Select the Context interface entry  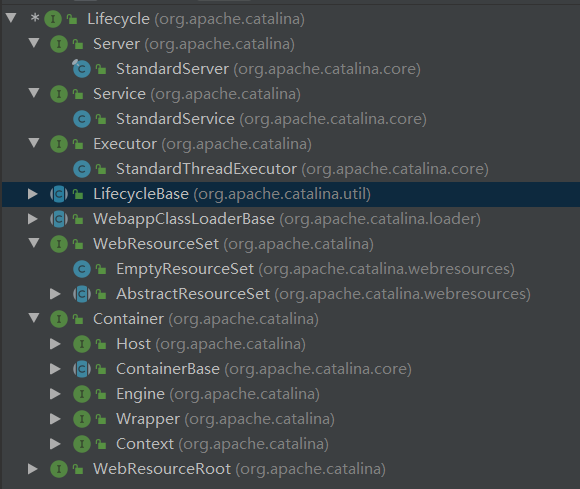(222, 444)
